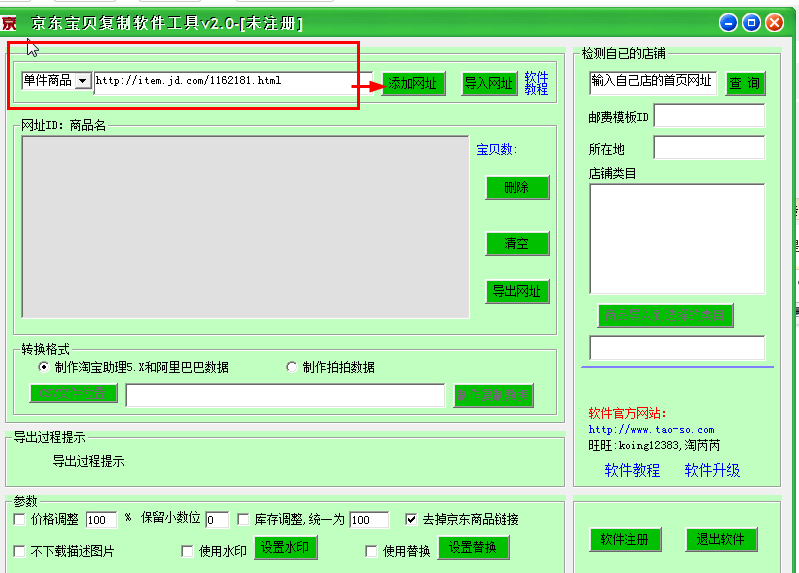Click the 制作复制数据 button
Image resolution: width=799 pixels, height=573 pixels.
tap(493, 396)
